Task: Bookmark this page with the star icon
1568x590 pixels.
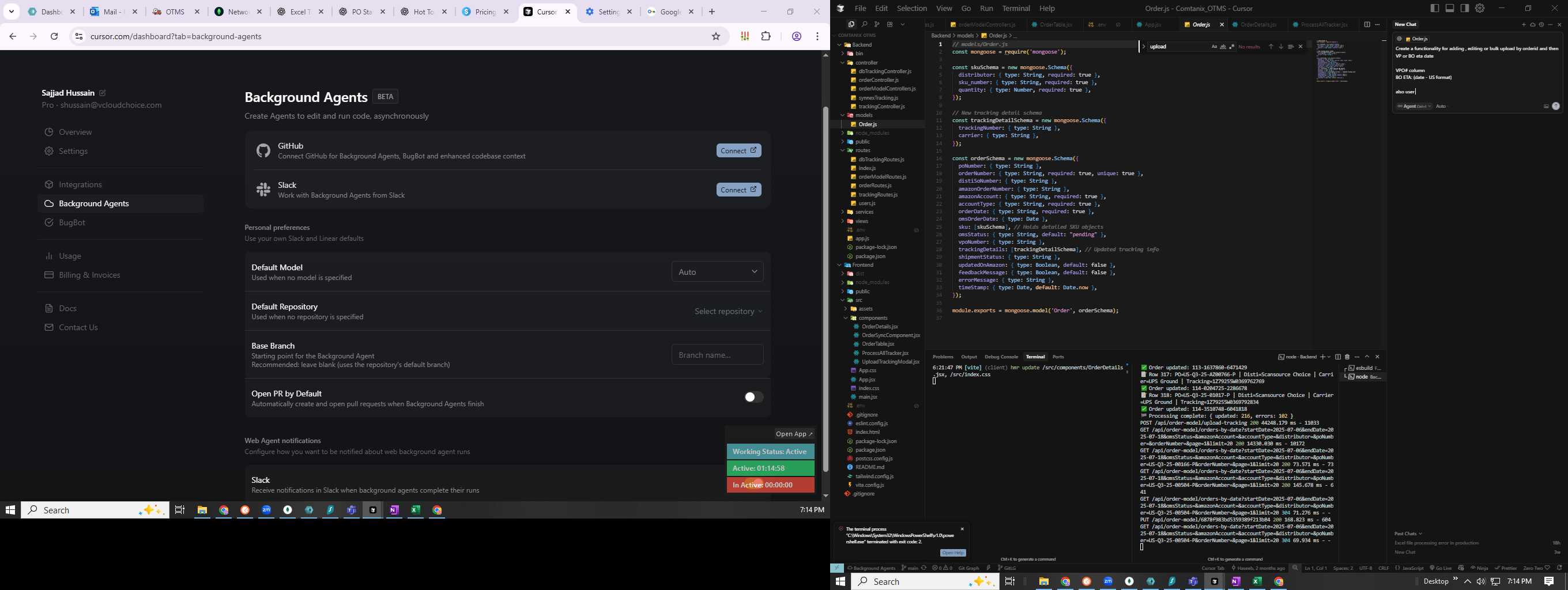Action: (x=716, y=36)
